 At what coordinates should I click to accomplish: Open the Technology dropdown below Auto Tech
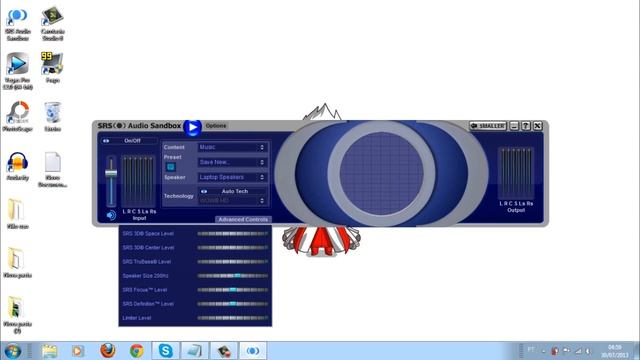(233, 200)
